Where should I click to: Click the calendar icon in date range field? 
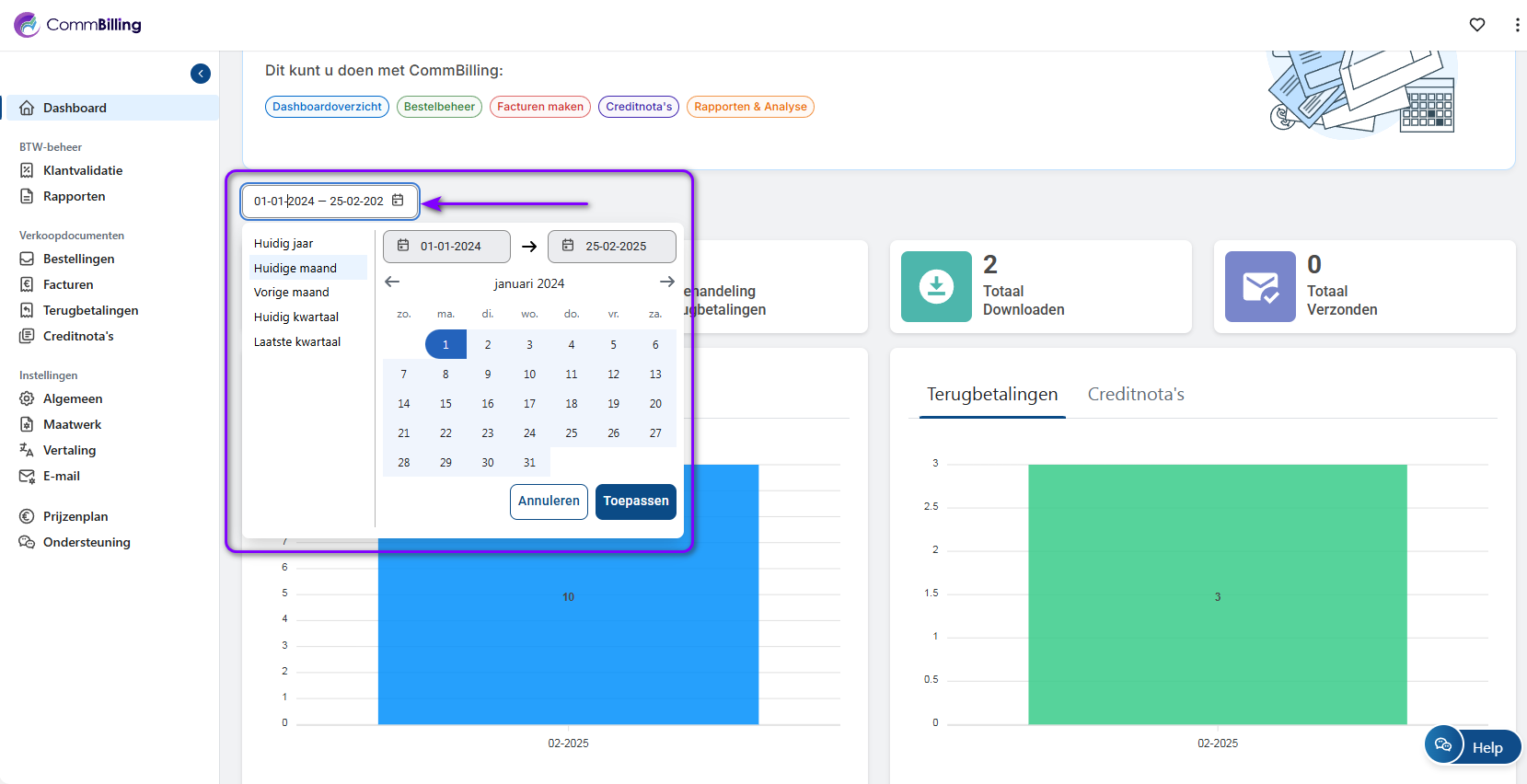pos(398,201)
